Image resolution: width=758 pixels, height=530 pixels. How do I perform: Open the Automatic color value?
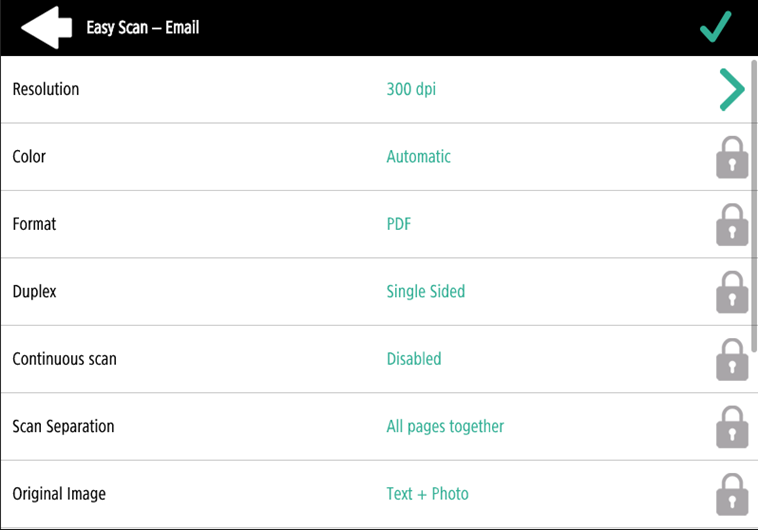click(418, 157)
